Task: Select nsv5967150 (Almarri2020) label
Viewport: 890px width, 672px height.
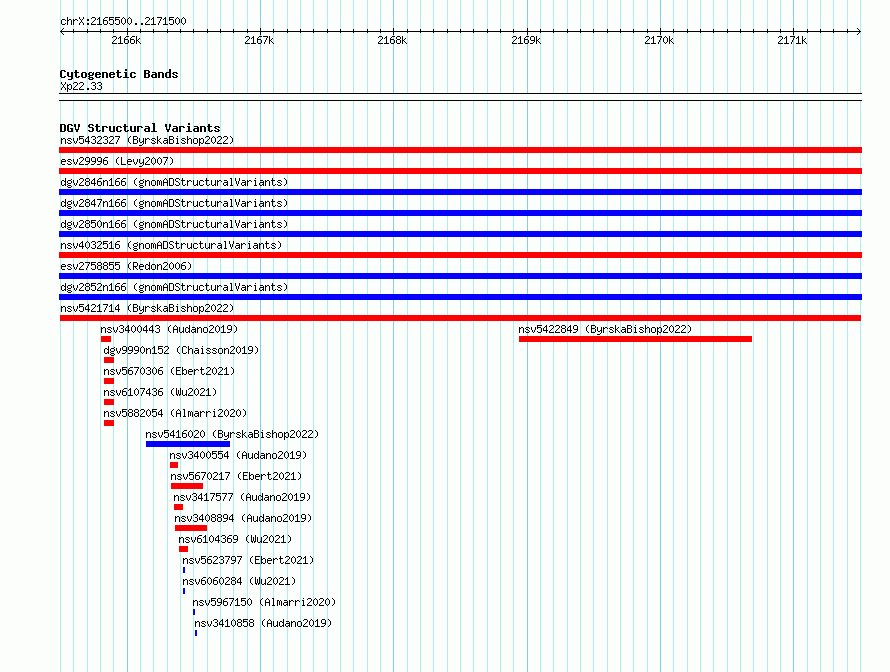Action: pyautogui.click(x=264, y=602)
